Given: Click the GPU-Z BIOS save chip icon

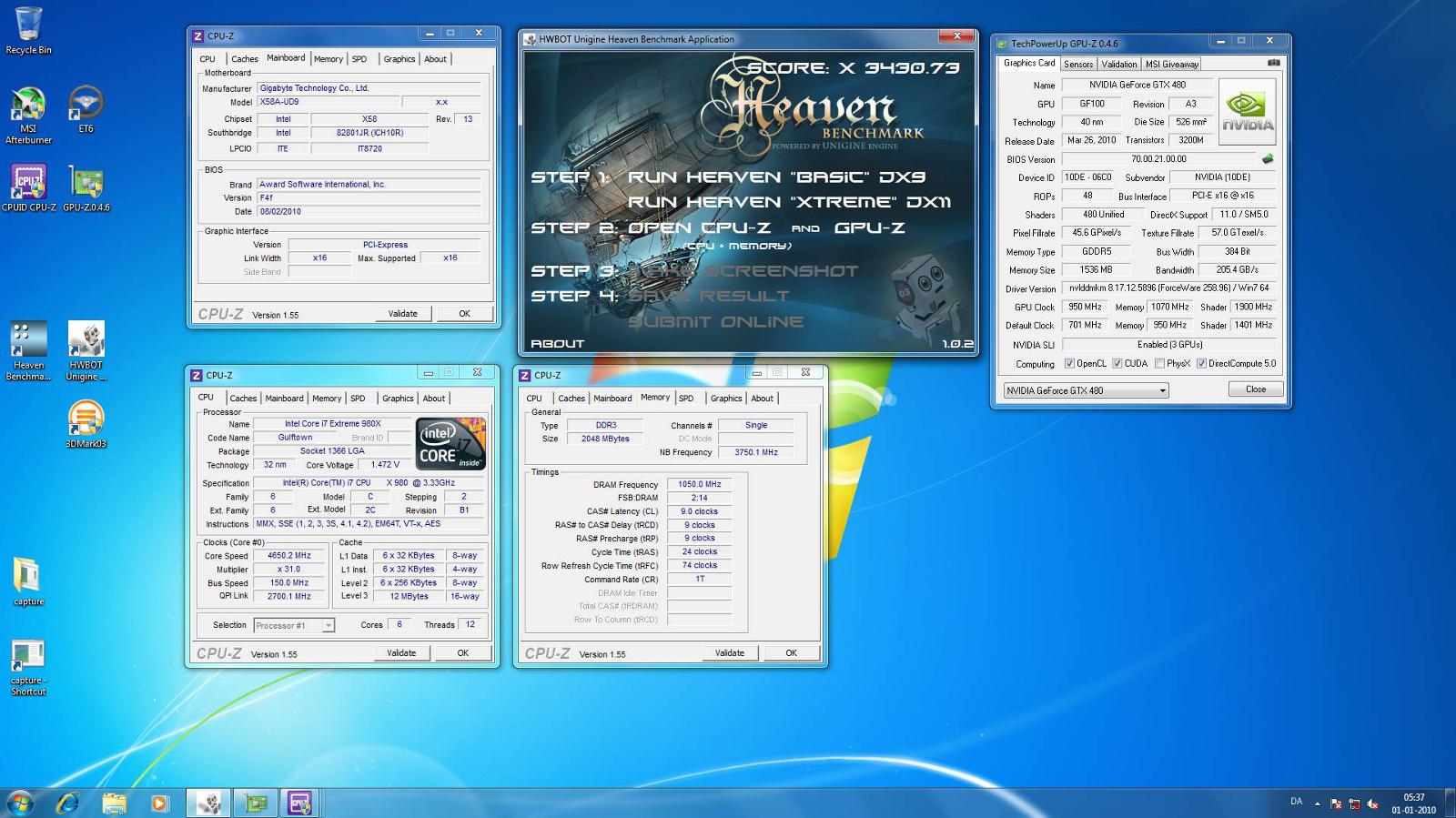Looking at the screenshot, I should click(x=1267, y=158).
